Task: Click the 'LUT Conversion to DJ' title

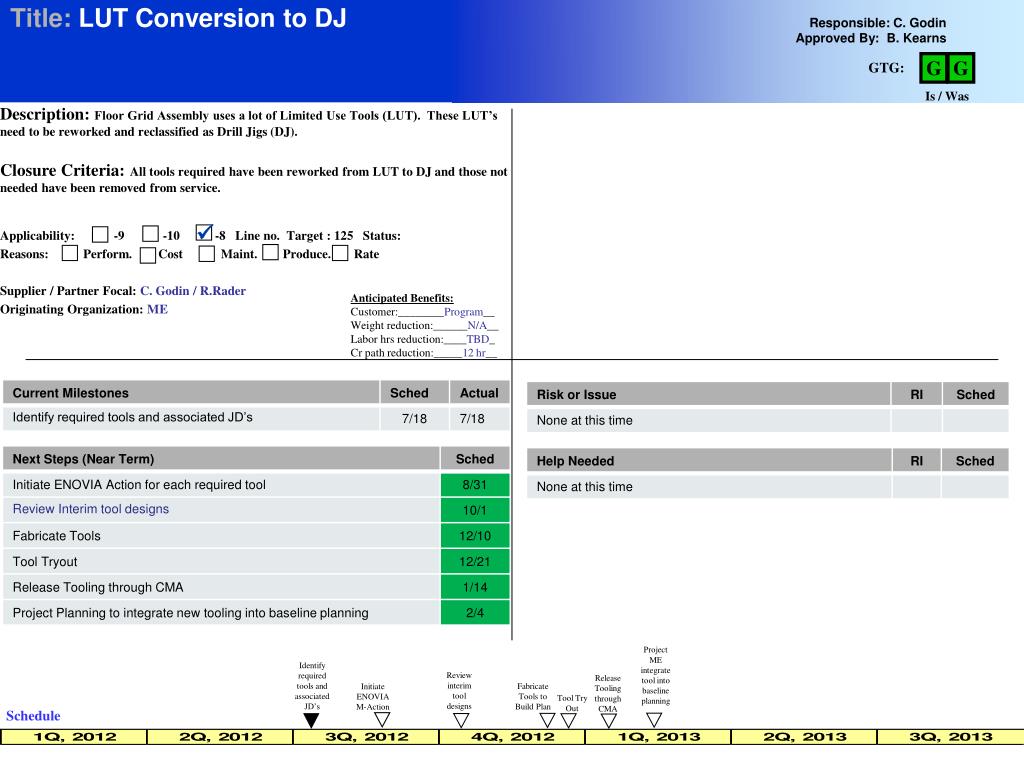Action: pyautogui.click(x=213, y=18)
